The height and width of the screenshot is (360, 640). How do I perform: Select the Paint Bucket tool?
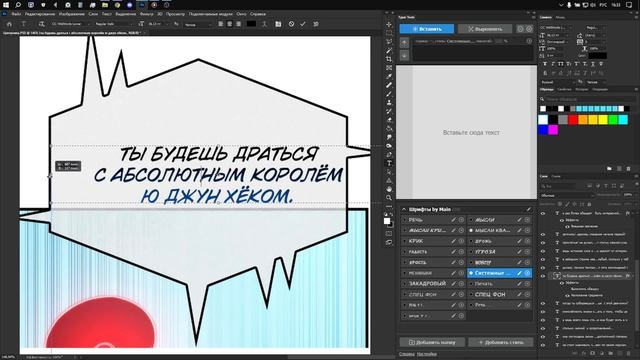tap(389, 128)
